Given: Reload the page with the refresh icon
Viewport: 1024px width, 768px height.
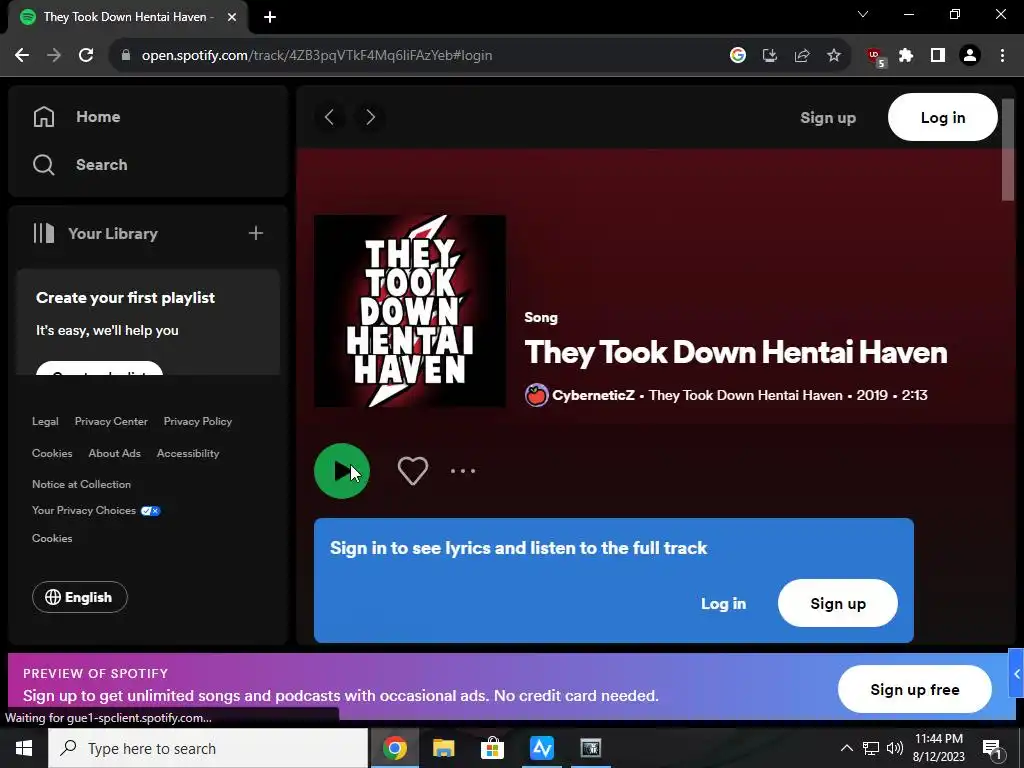Looking at the screenshot, I should (86, 55).
